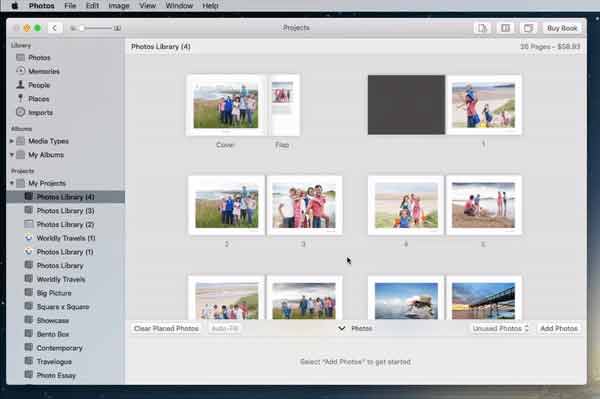Open the View menu
Viewport: 600px width, 399px height.
(147, 6)
